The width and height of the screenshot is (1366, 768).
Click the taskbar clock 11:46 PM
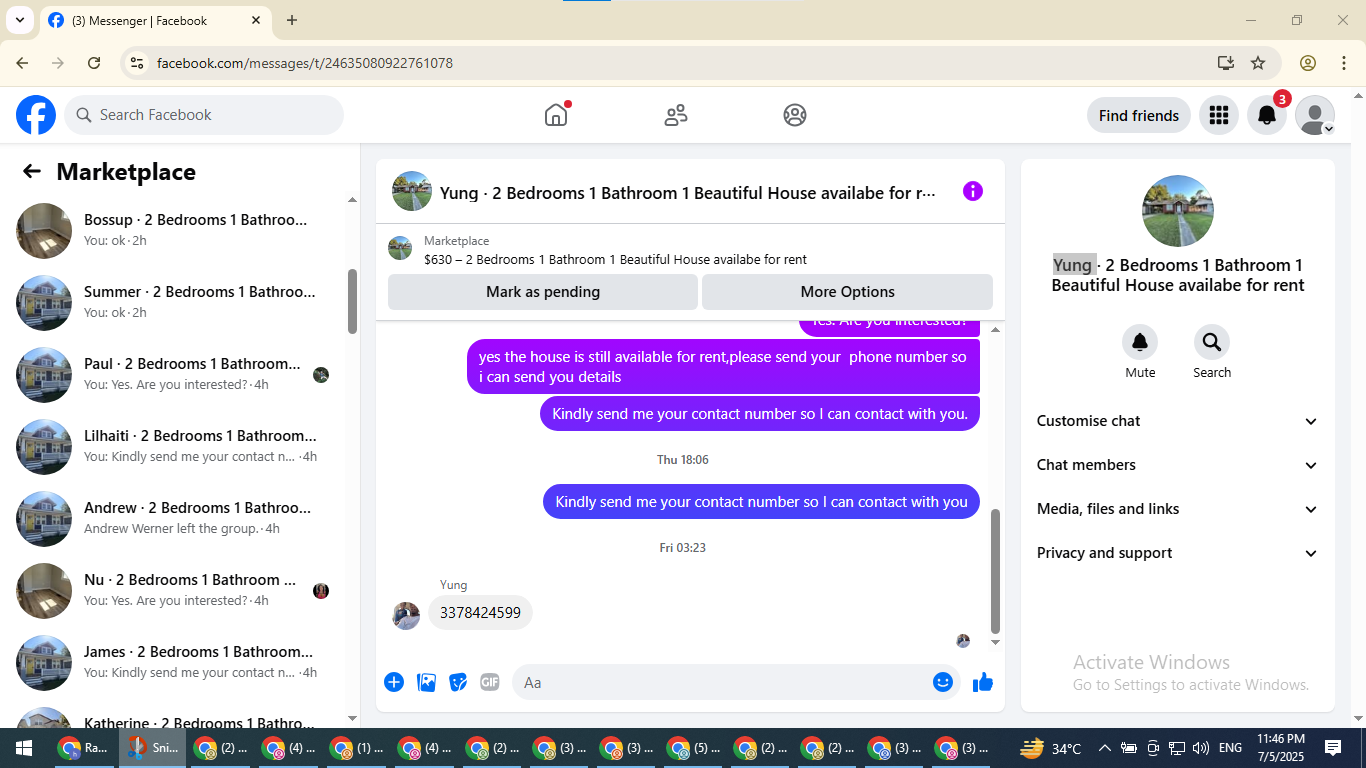(1281, 748)
